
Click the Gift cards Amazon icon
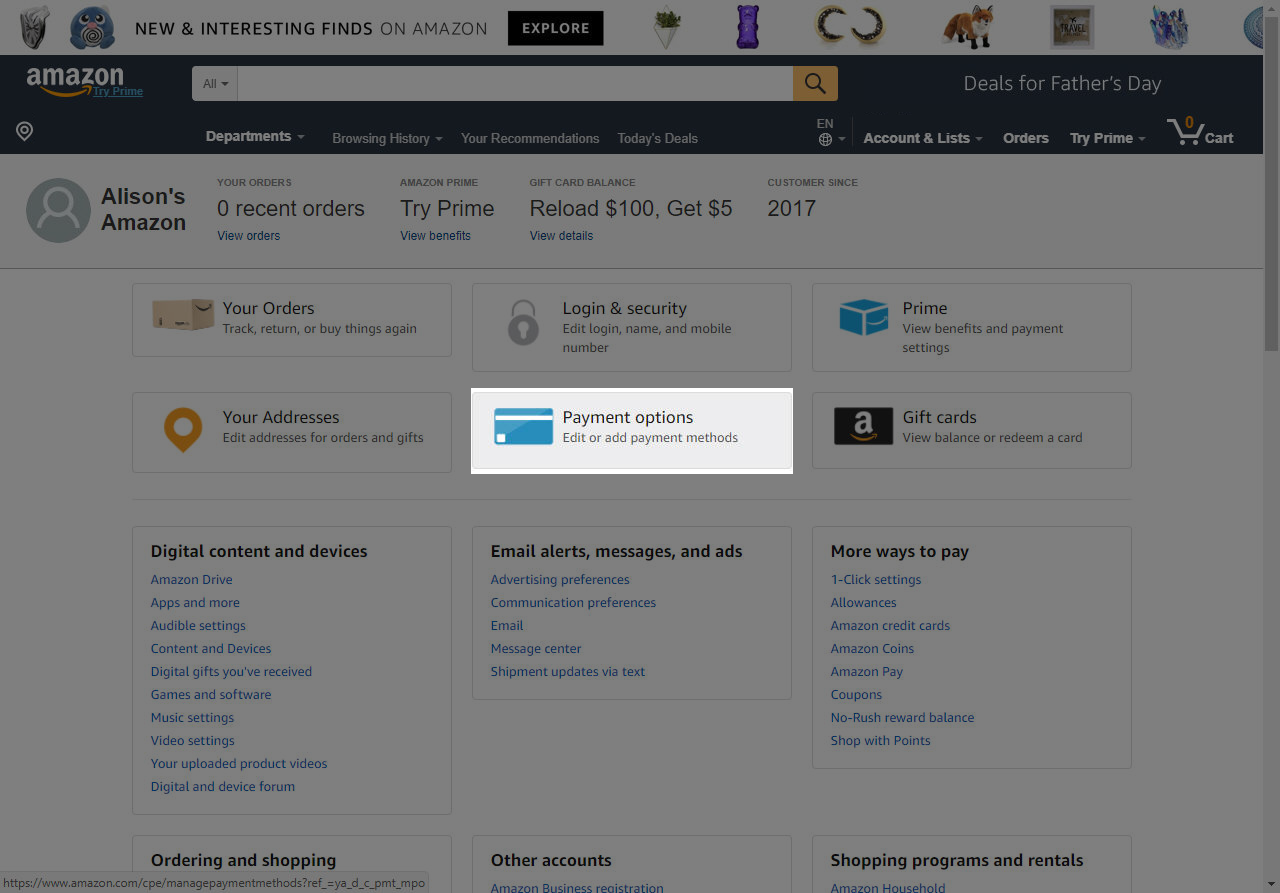(x=863, y=427)
